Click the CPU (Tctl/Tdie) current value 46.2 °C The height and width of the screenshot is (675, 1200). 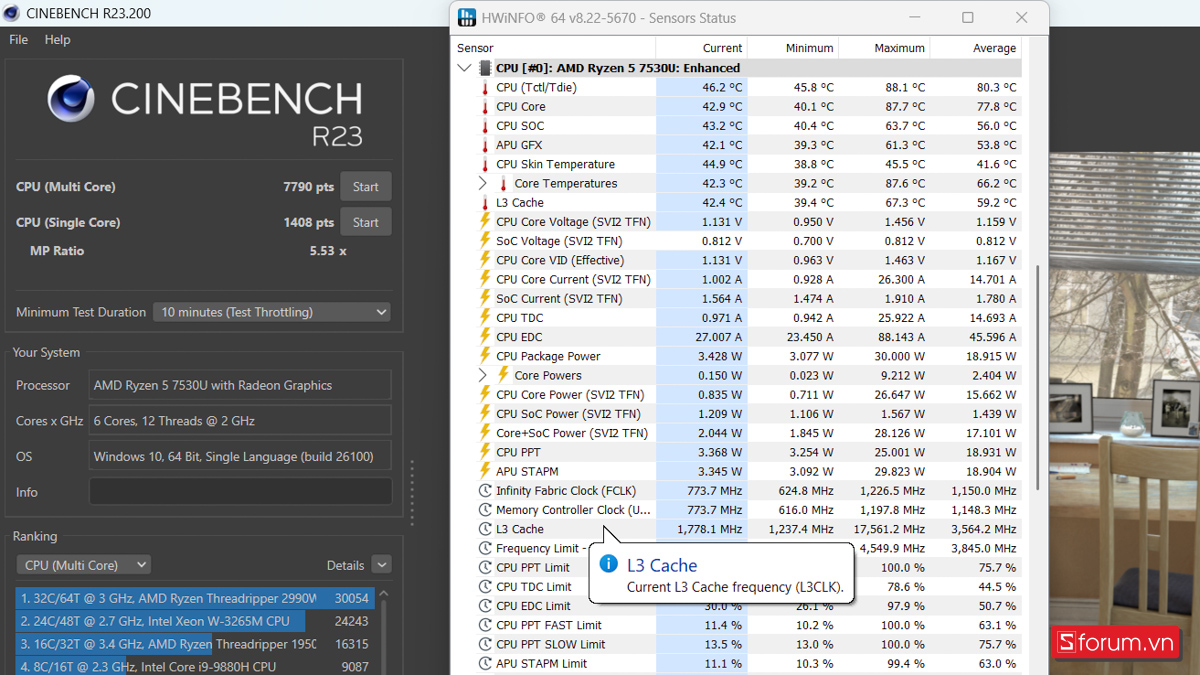(x=721, y=87)
